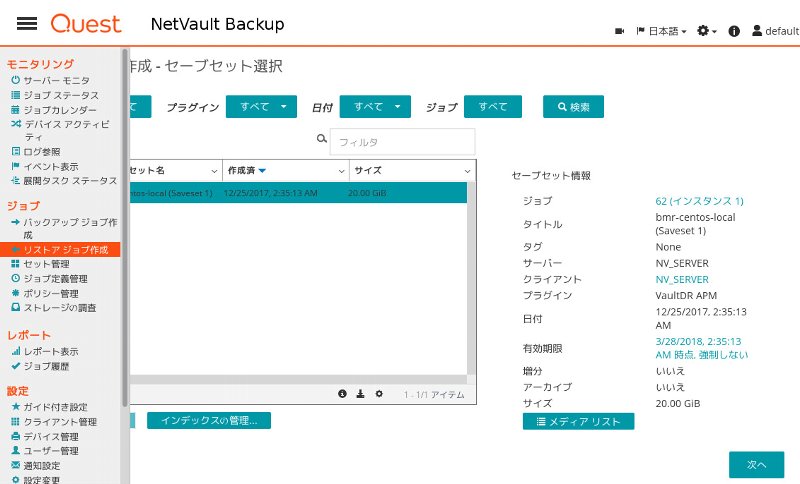This screenshot has height=484, width=800.
Task: Open デバイス アクティビティ in sidebar
Action: click(66, 130)
